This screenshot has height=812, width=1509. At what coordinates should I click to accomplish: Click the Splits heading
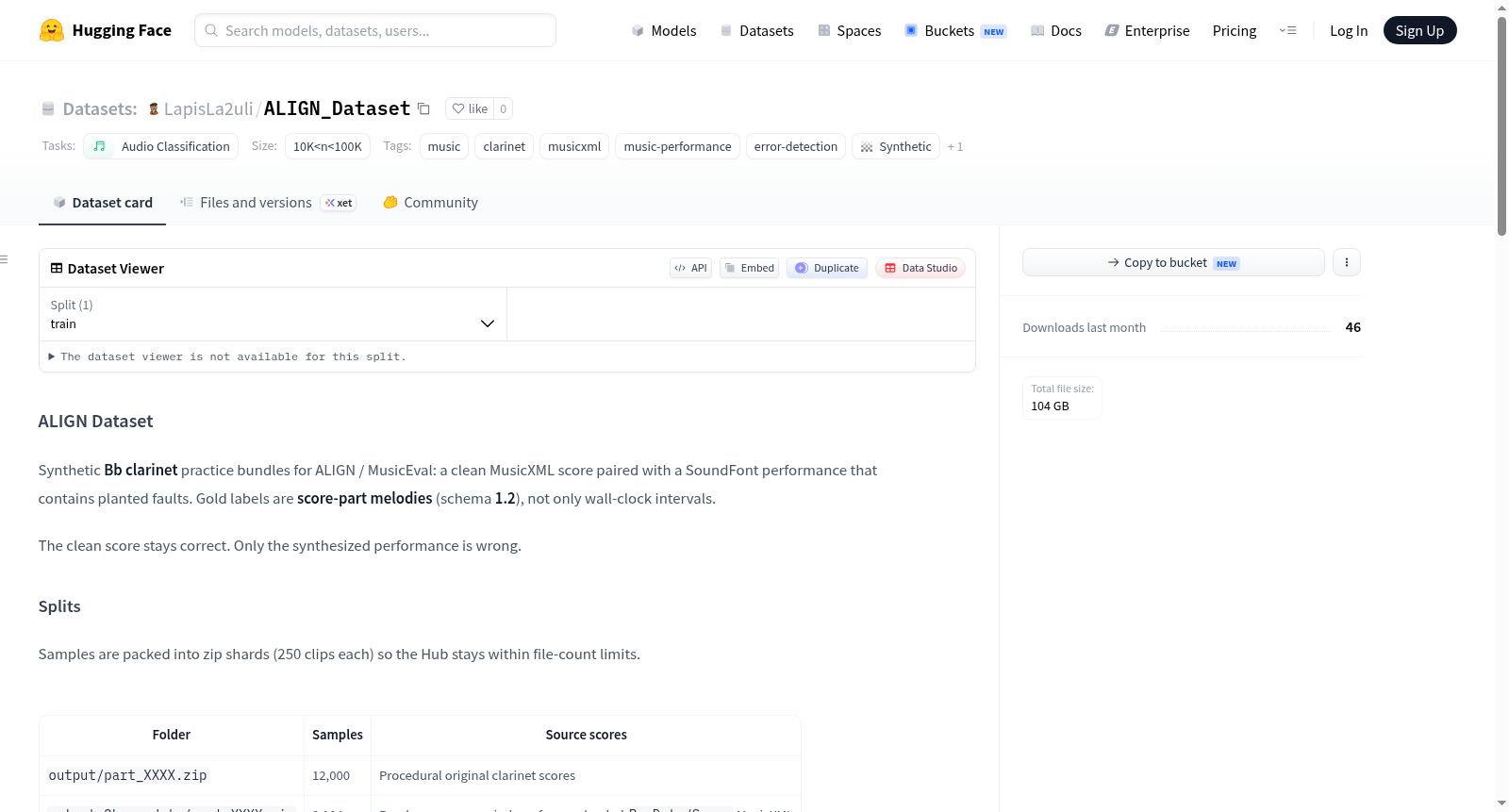pos(59,606)
